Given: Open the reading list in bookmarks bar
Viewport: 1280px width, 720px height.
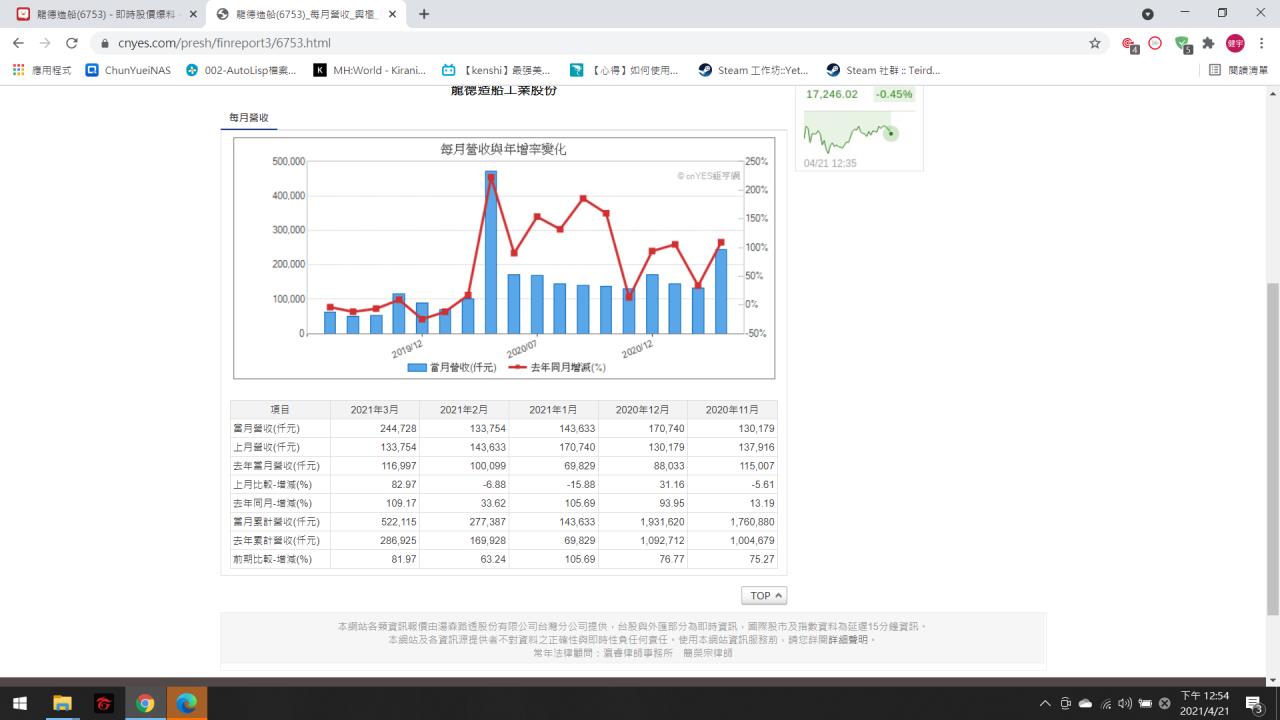Looking at the screenshot, I should coord(1238,70).
